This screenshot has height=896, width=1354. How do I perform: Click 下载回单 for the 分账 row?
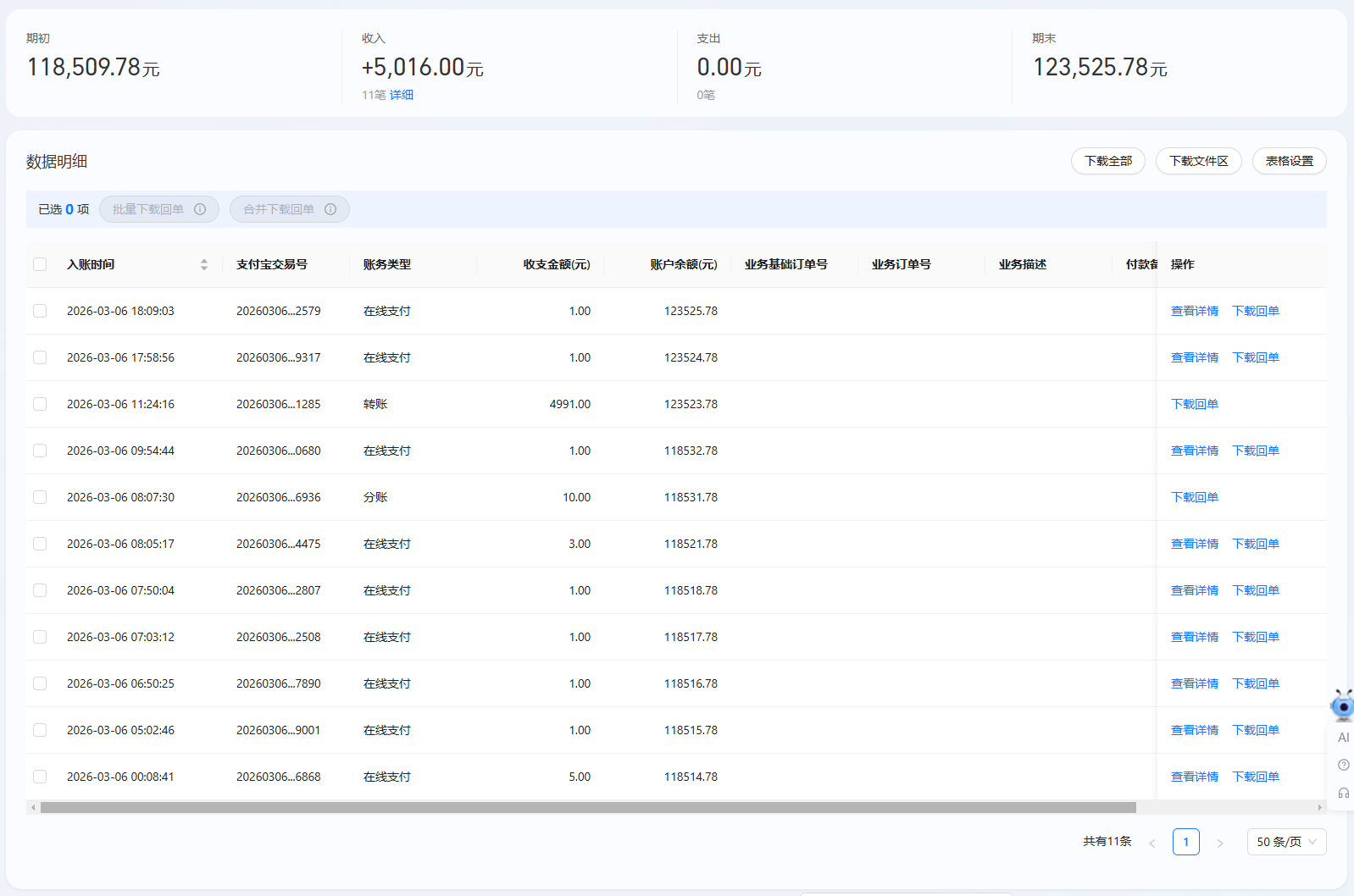click(x=1194, y=497)
